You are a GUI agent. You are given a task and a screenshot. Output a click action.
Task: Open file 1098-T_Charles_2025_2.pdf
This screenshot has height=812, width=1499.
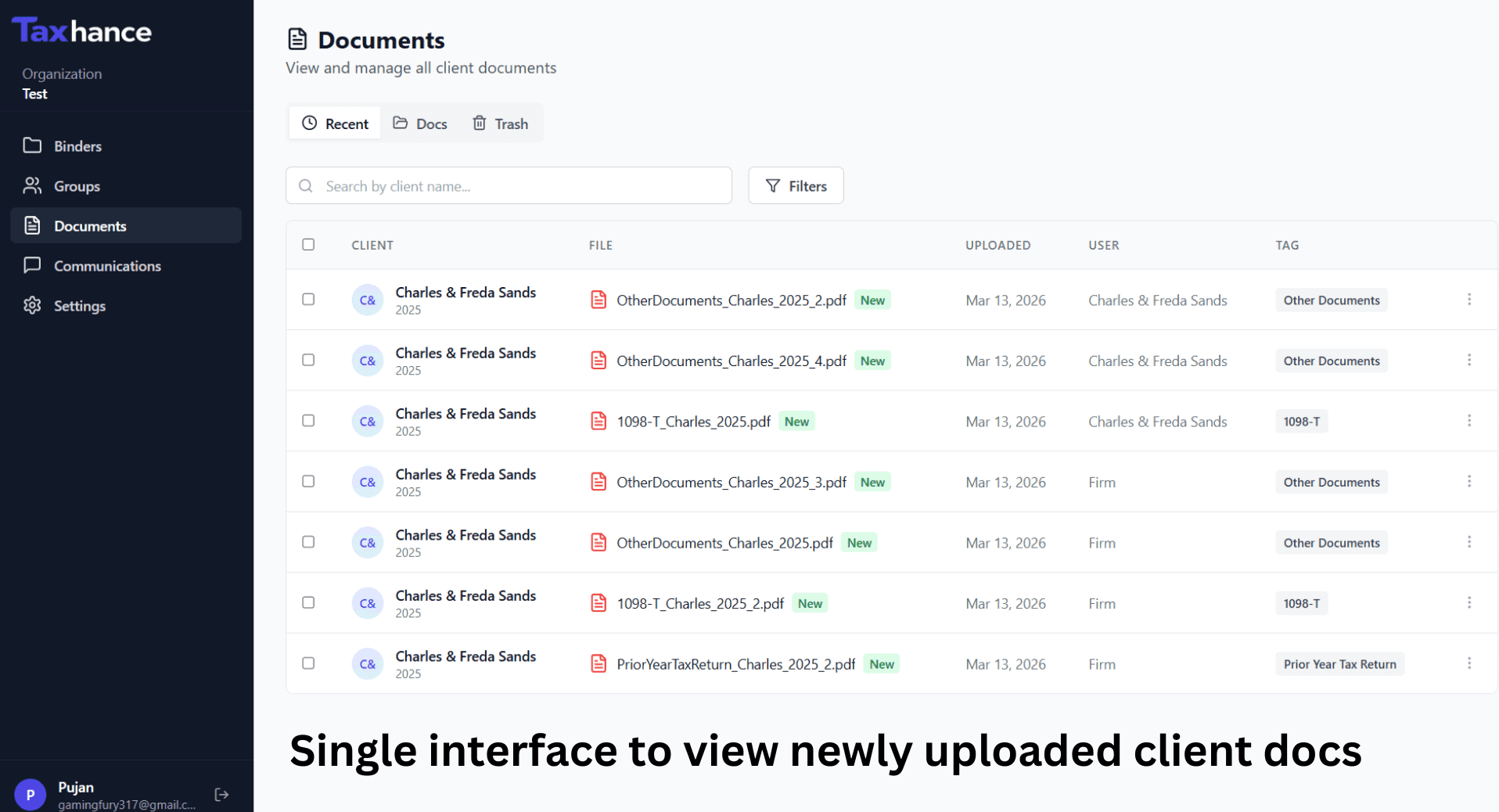[700, 604]
